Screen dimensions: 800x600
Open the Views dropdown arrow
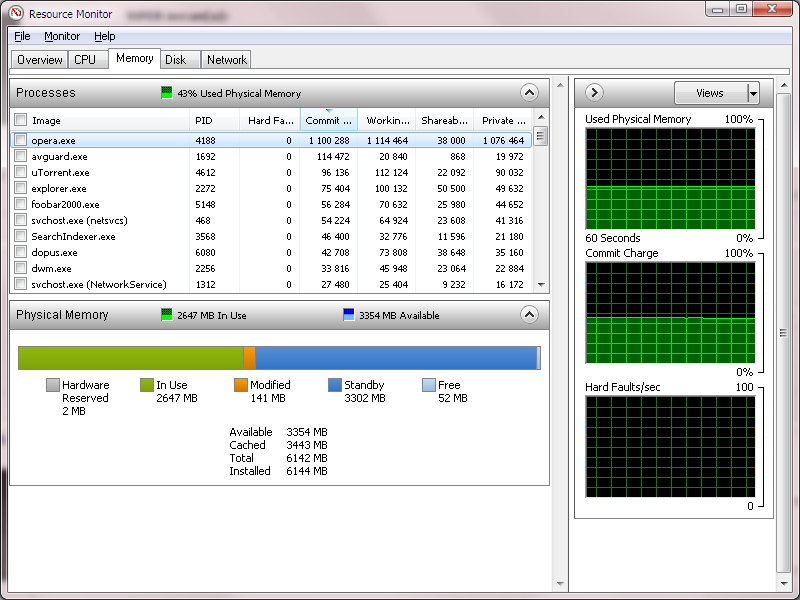[753, 93]
